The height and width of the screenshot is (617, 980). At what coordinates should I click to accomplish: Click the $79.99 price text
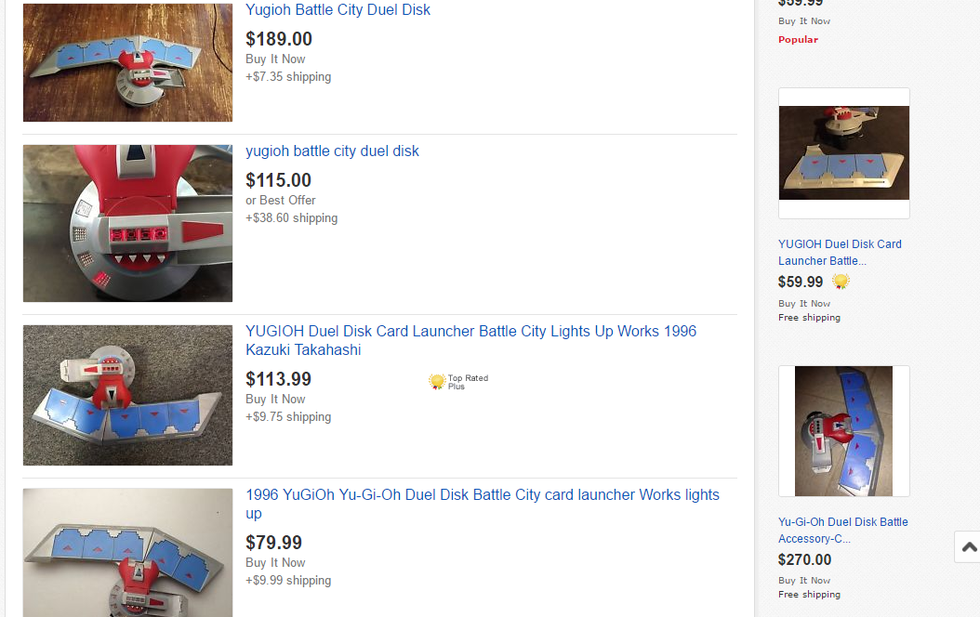click(274, 543)
